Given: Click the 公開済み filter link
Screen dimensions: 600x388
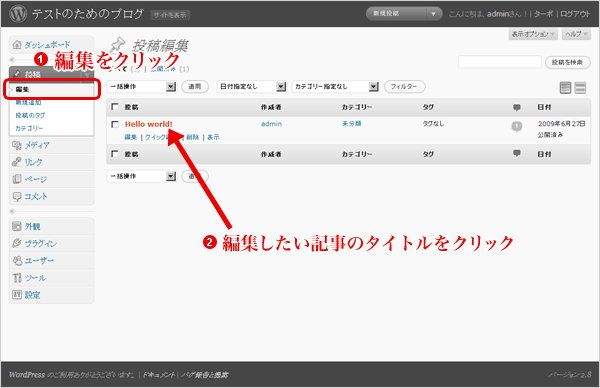Looking at the screenshot, I should (x=163, y=69).
